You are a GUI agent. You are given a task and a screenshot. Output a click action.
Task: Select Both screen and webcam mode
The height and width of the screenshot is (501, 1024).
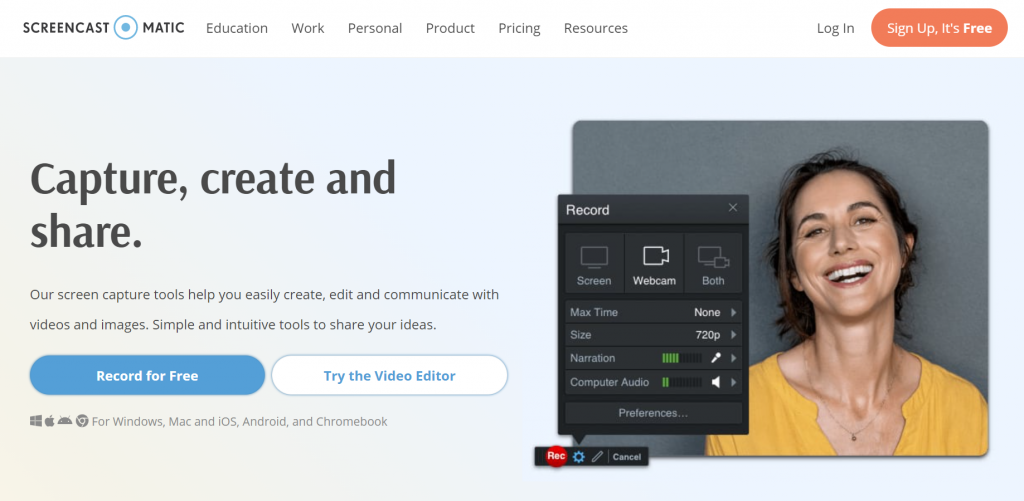point(713,263)
